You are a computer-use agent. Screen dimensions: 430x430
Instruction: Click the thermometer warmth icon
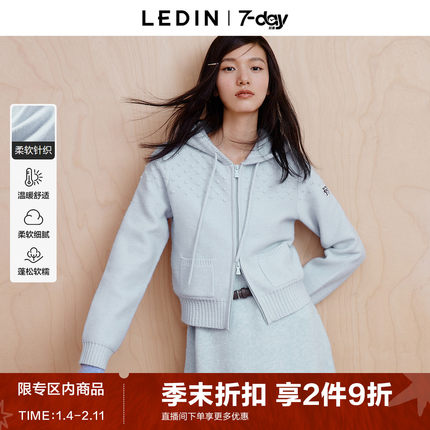33,177
